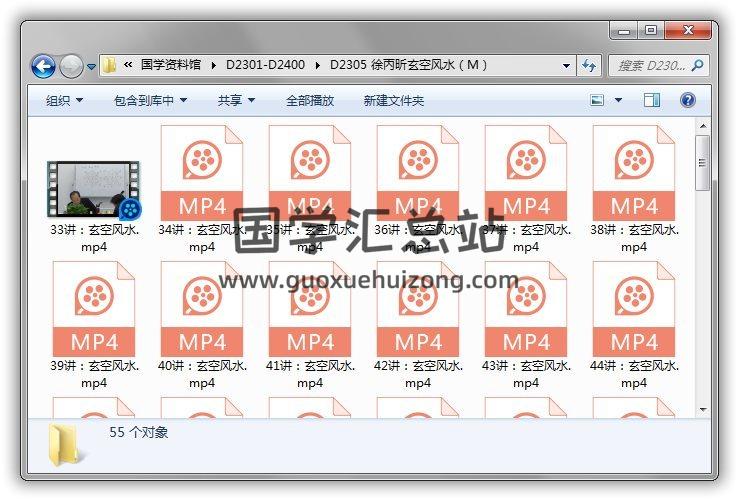This screenshot has width=739, height=501.
Task: Open the address bar history dropdown
Action: [x=567, y=66]
